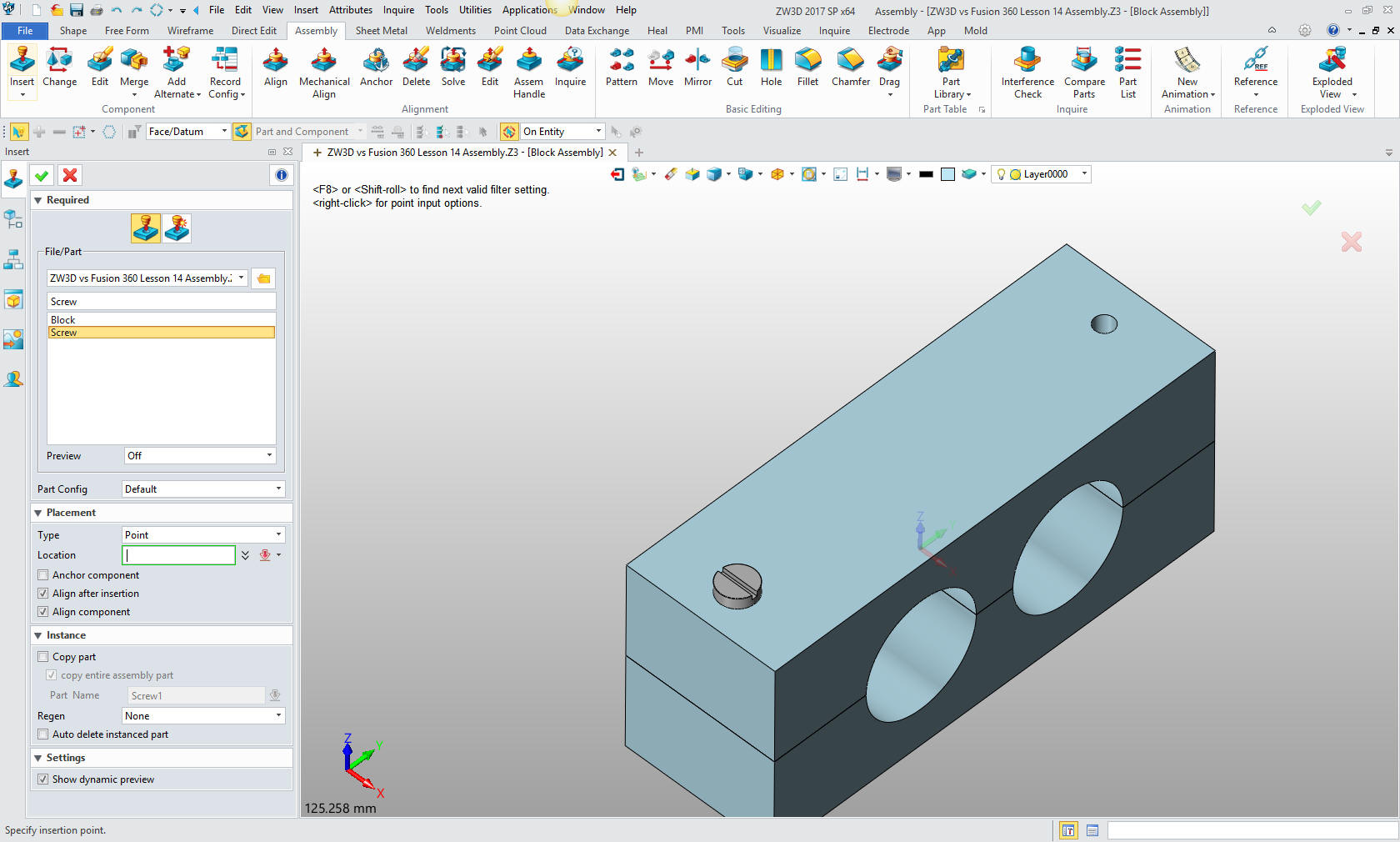Select the Chamfer tool
The width and height of the screenshot is (1400, 842).
pos(850,68)
